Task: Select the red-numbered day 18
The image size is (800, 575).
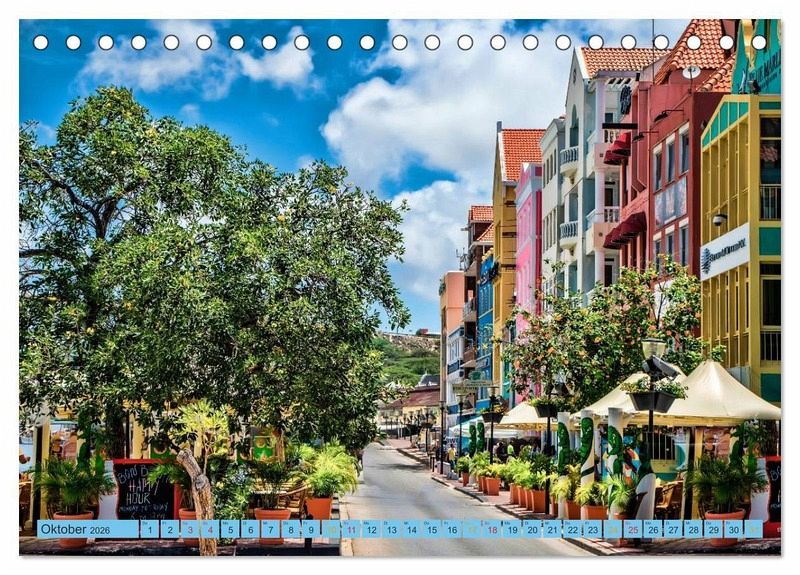Action: point(492,529)
